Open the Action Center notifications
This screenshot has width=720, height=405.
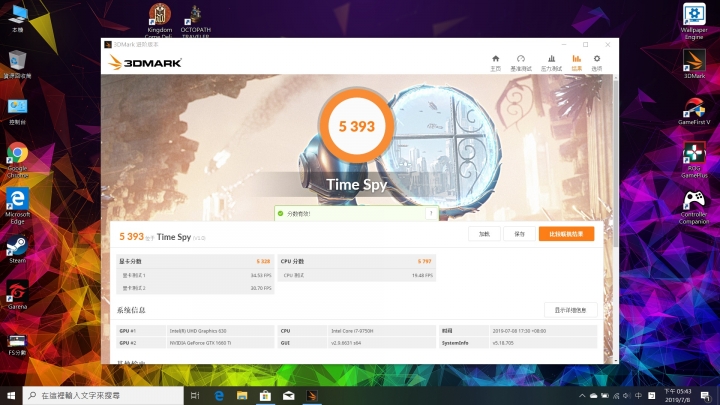point(706,395)
